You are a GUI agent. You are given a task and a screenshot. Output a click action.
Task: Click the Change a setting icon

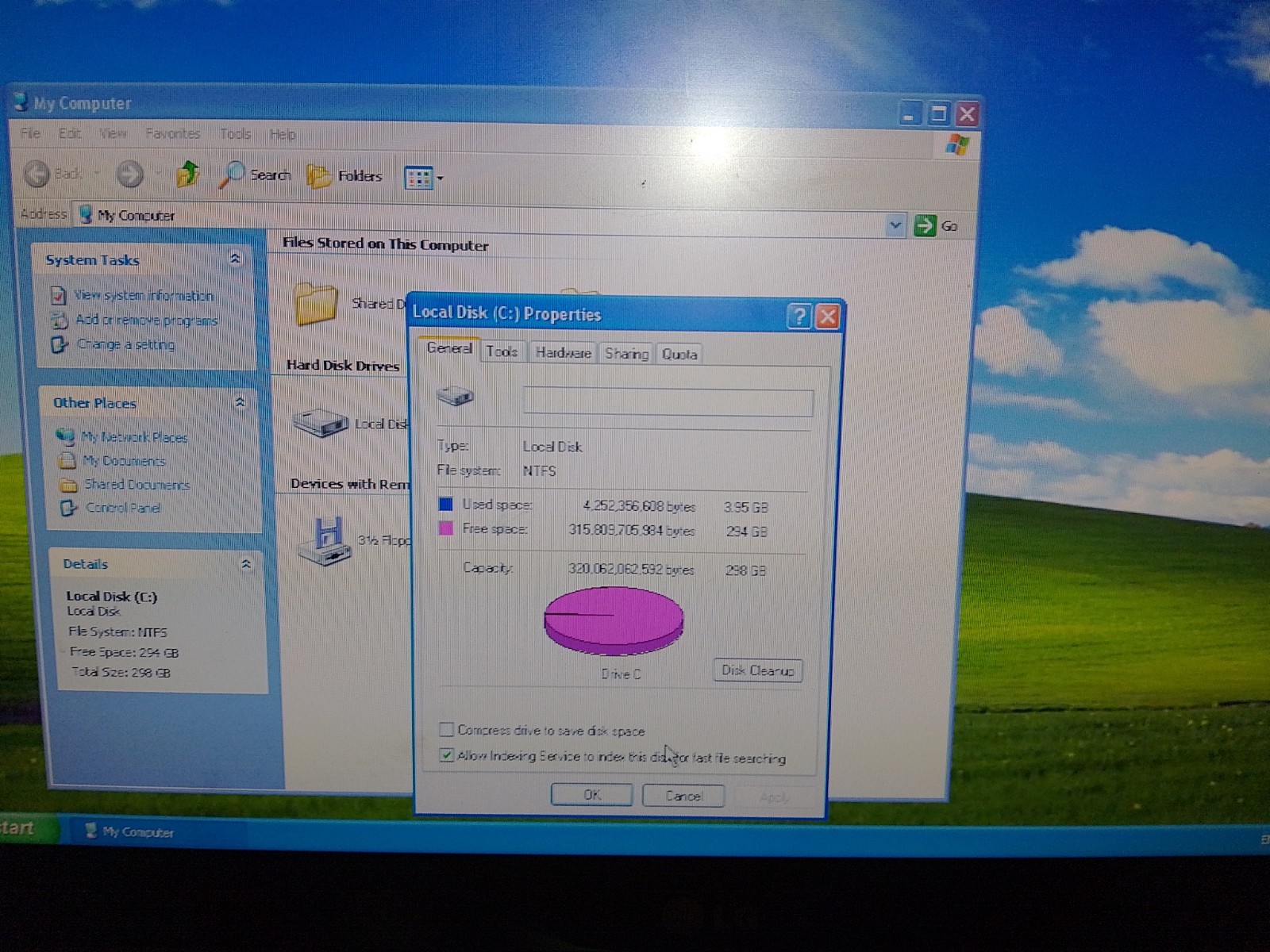click(60, 344)
